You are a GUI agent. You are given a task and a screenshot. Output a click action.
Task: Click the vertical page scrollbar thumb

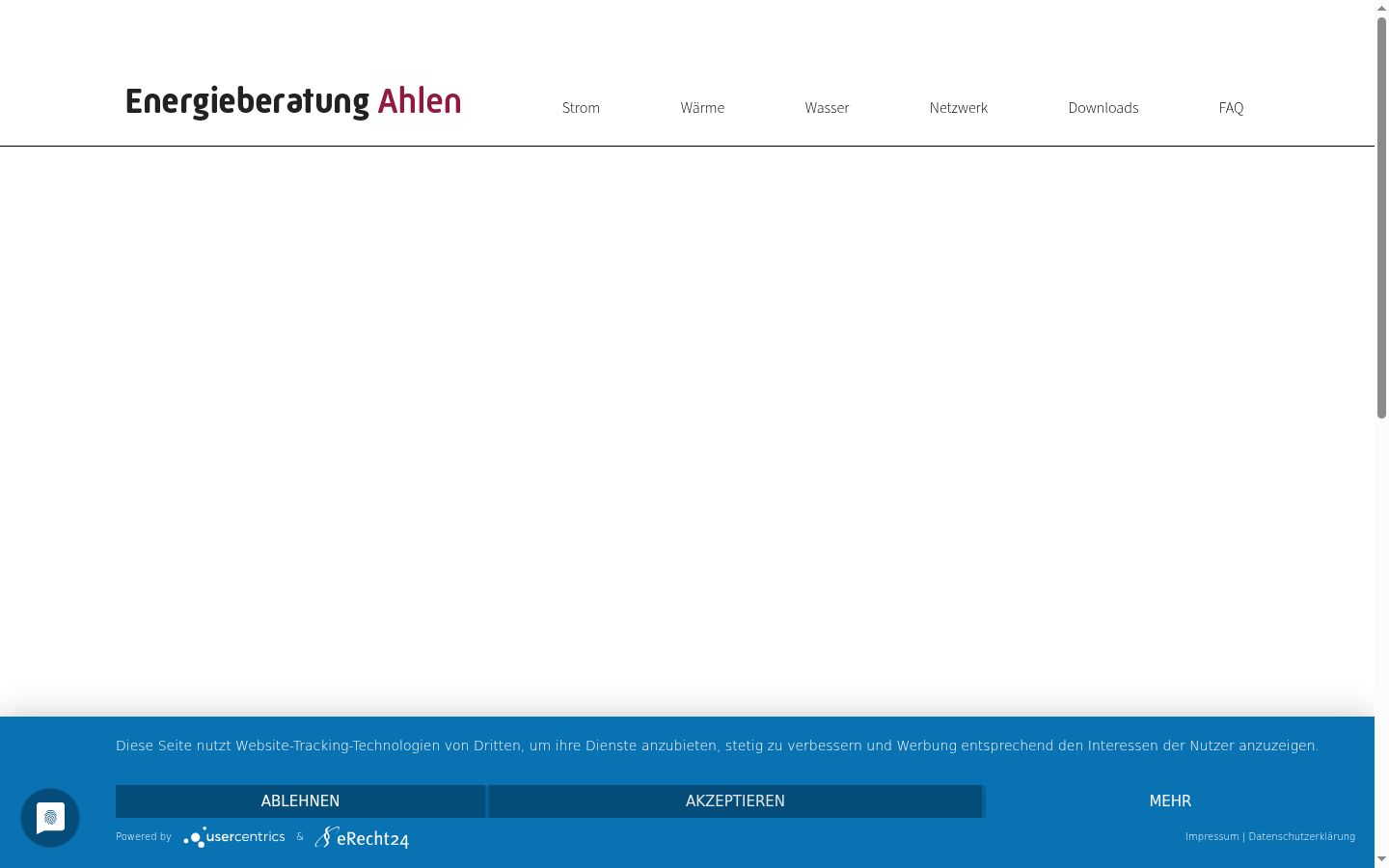tap(1381, 217)
